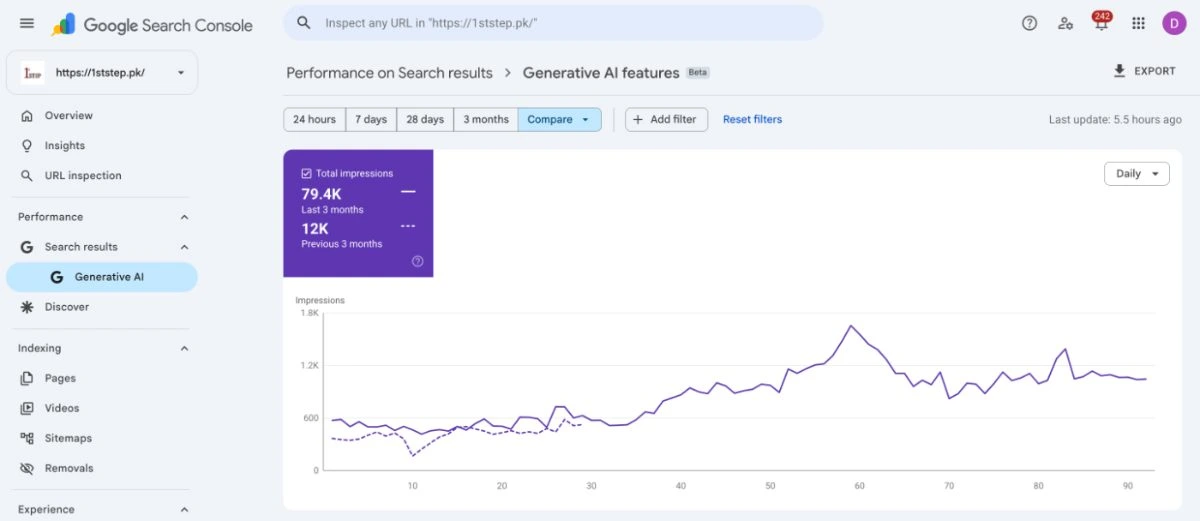Click the 12K previous impressions value
The height and width of the screenshot is (521, 1200).
[x=315, y=228]
